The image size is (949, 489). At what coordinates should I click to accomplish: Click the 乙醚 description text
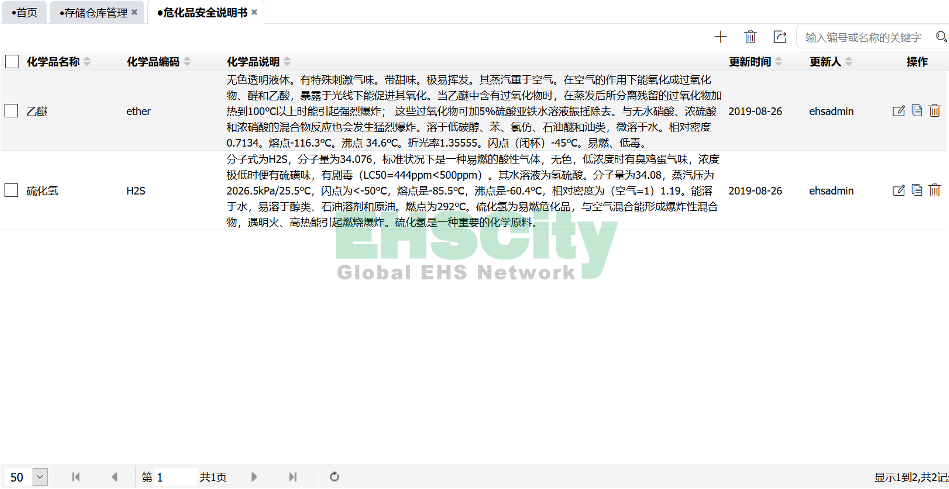(x=474, y=111)
